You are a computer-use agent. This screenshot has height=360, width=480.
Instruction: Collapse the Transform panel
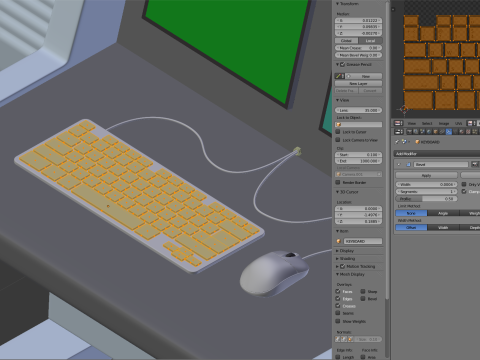(x=337, y=4)
